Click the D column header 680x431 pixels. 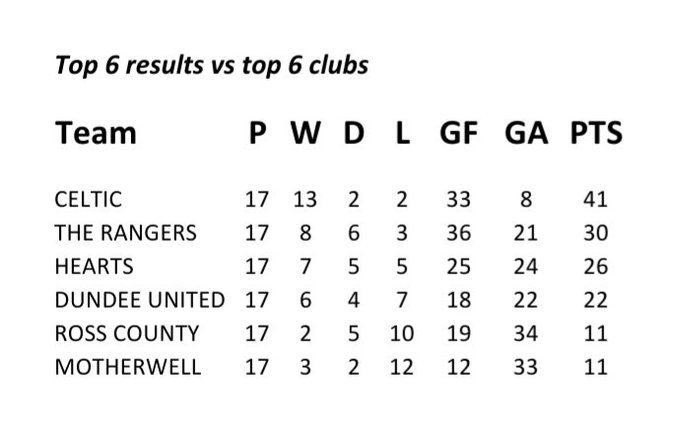[x=354, y=133]
